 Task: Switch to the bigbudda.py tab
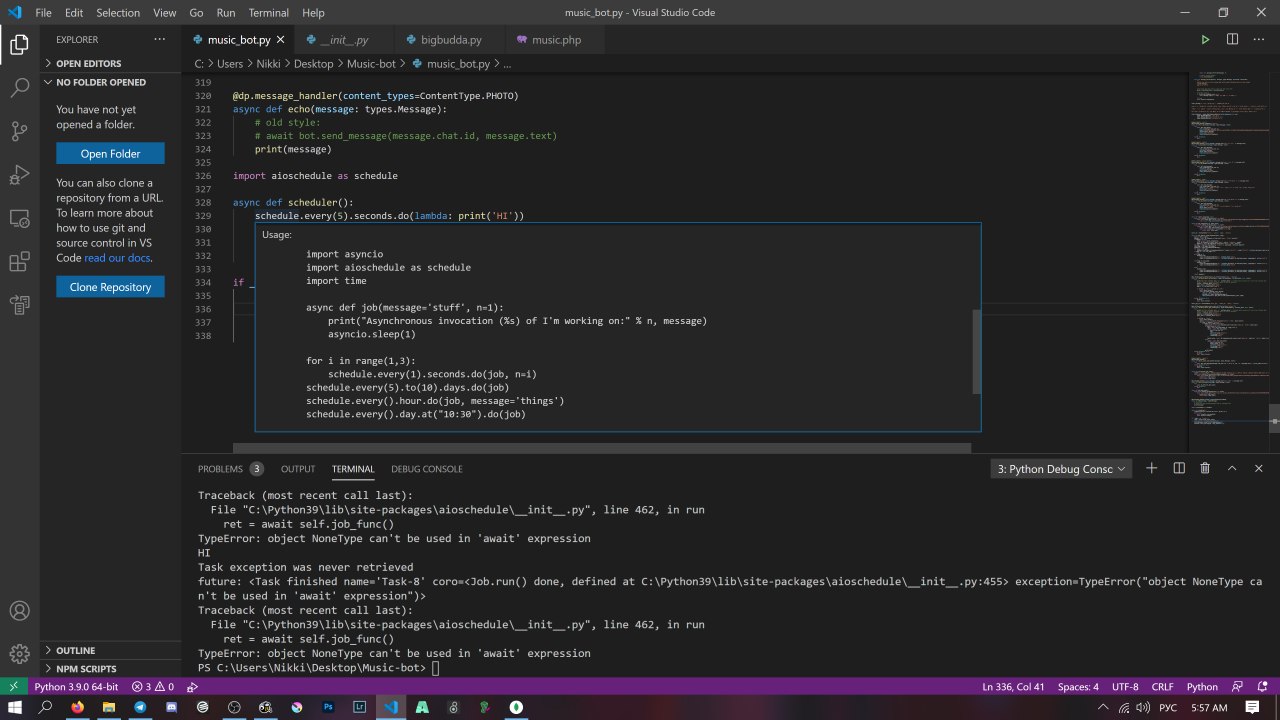[448, 40]
